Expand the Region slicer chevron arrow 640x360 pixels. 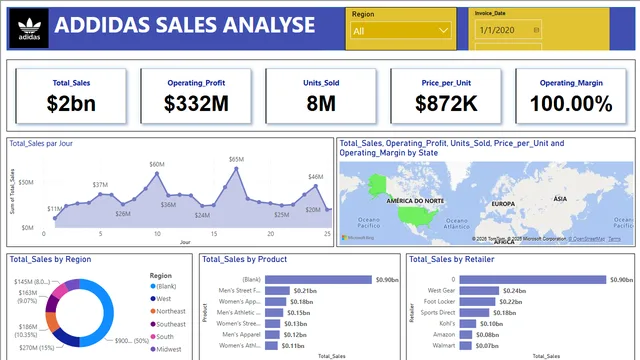click(x=443, y=31)
